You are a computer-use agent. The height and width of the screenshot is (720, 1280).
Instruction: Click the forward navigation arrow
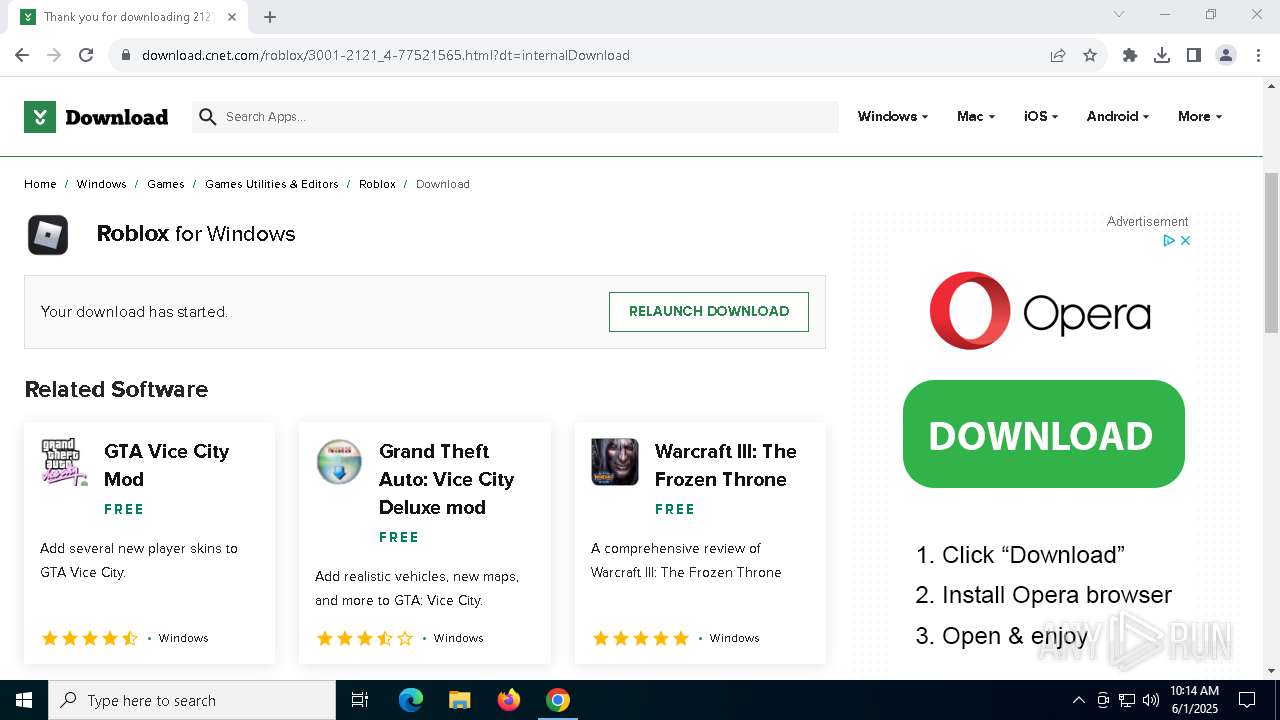click(54, 55)
